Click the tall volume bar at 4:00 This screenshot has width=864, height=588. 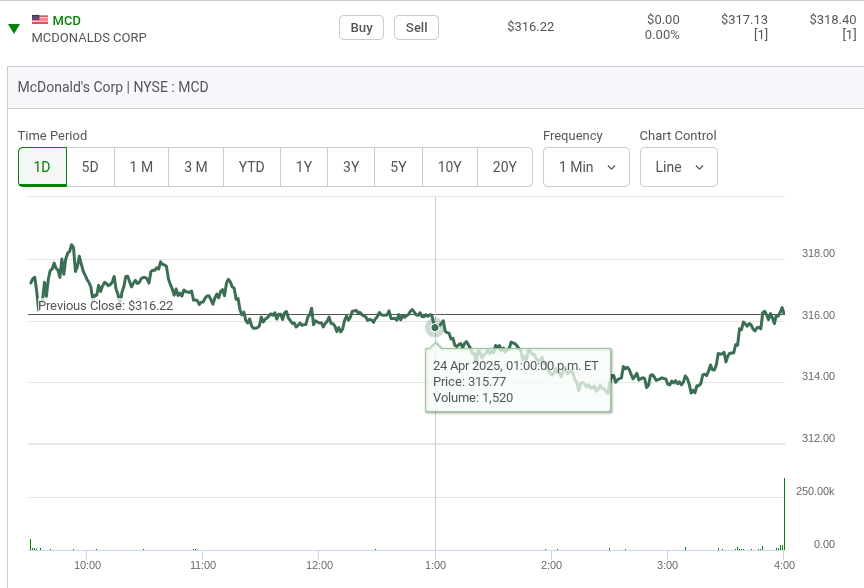[784, 514]
